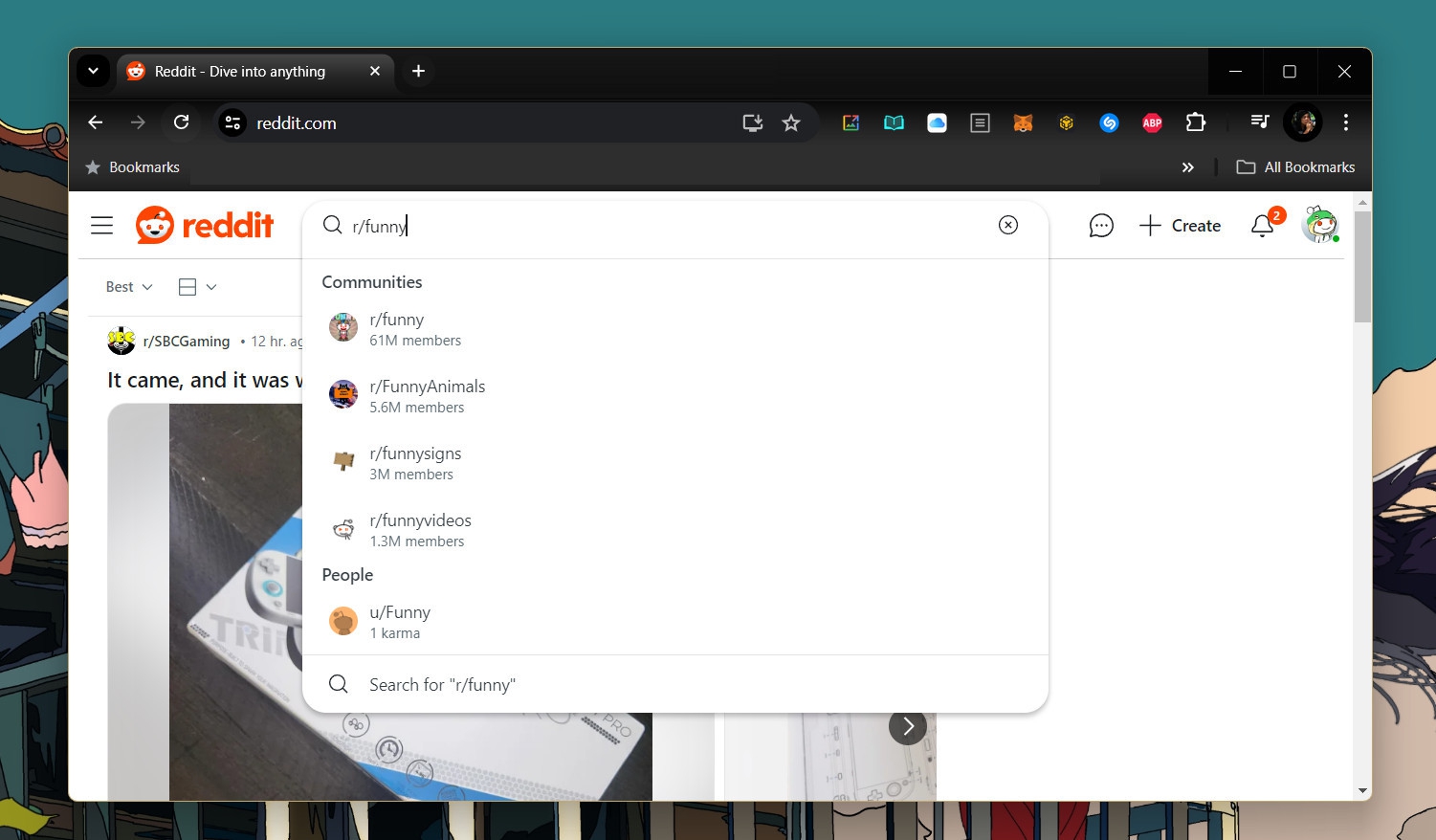Clear the search field text

(1008, 225)
